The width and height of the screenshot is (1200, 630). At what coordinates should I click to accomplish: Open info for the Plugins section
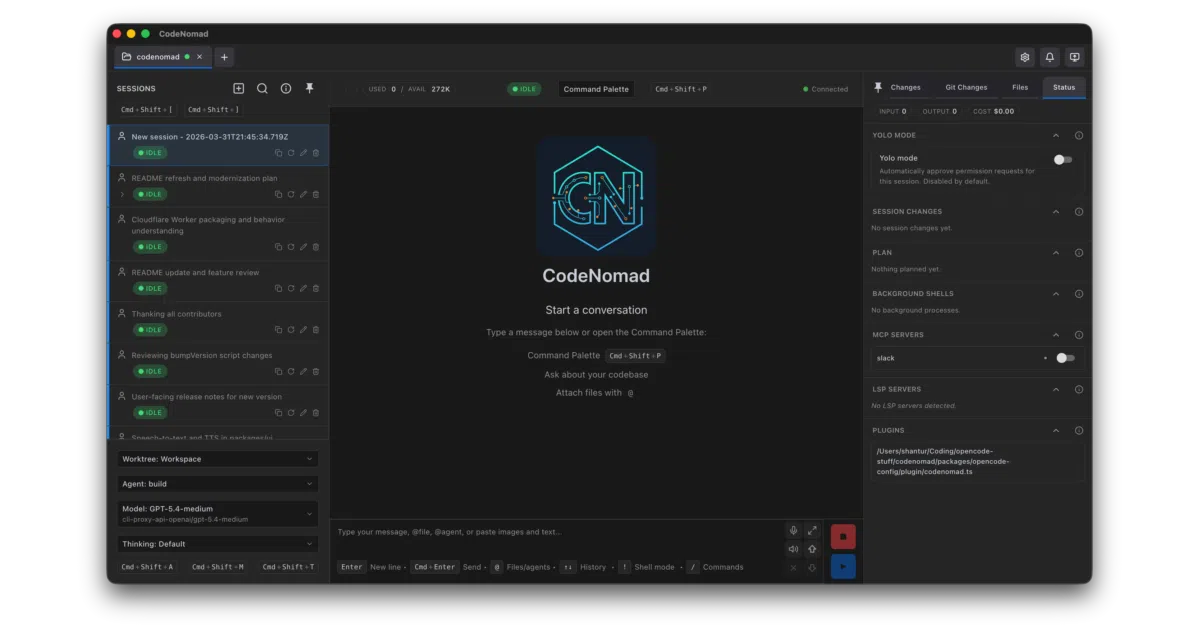pyautogui.click(x=1079, y=430)
